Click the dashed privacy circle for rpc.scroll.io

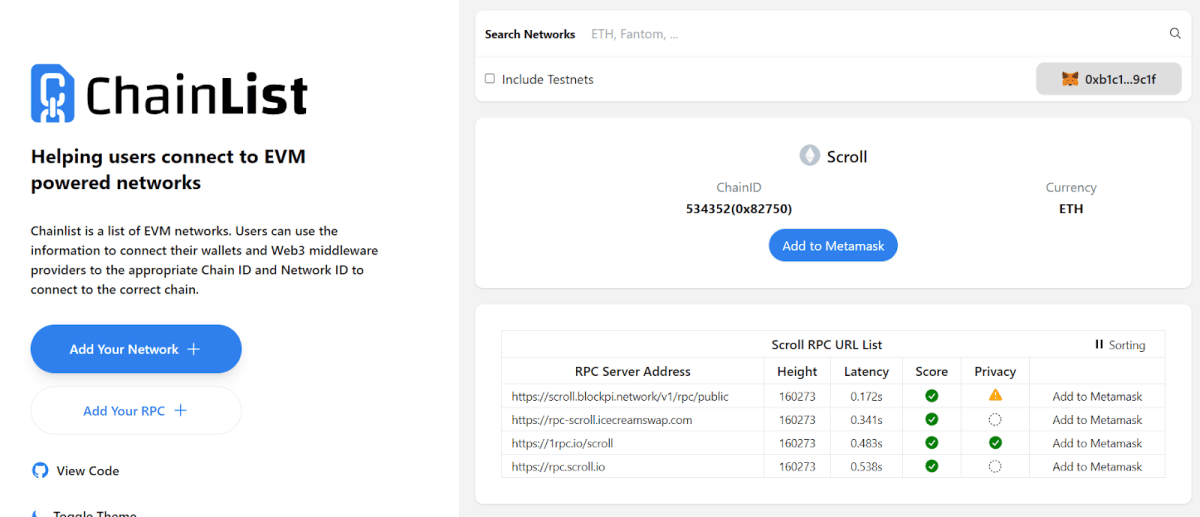995,466
